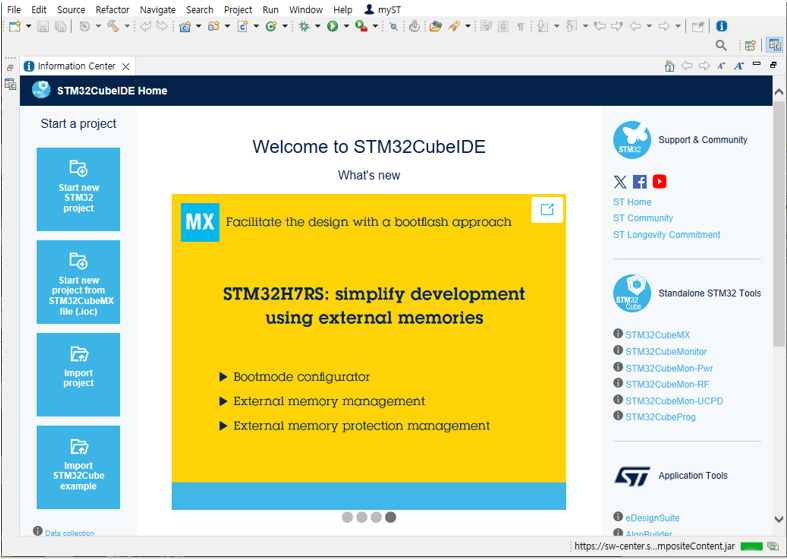The height and width of the screenshot is (559, 787).
Task: Click the Build hammer icon
Action: click(113, 26)
